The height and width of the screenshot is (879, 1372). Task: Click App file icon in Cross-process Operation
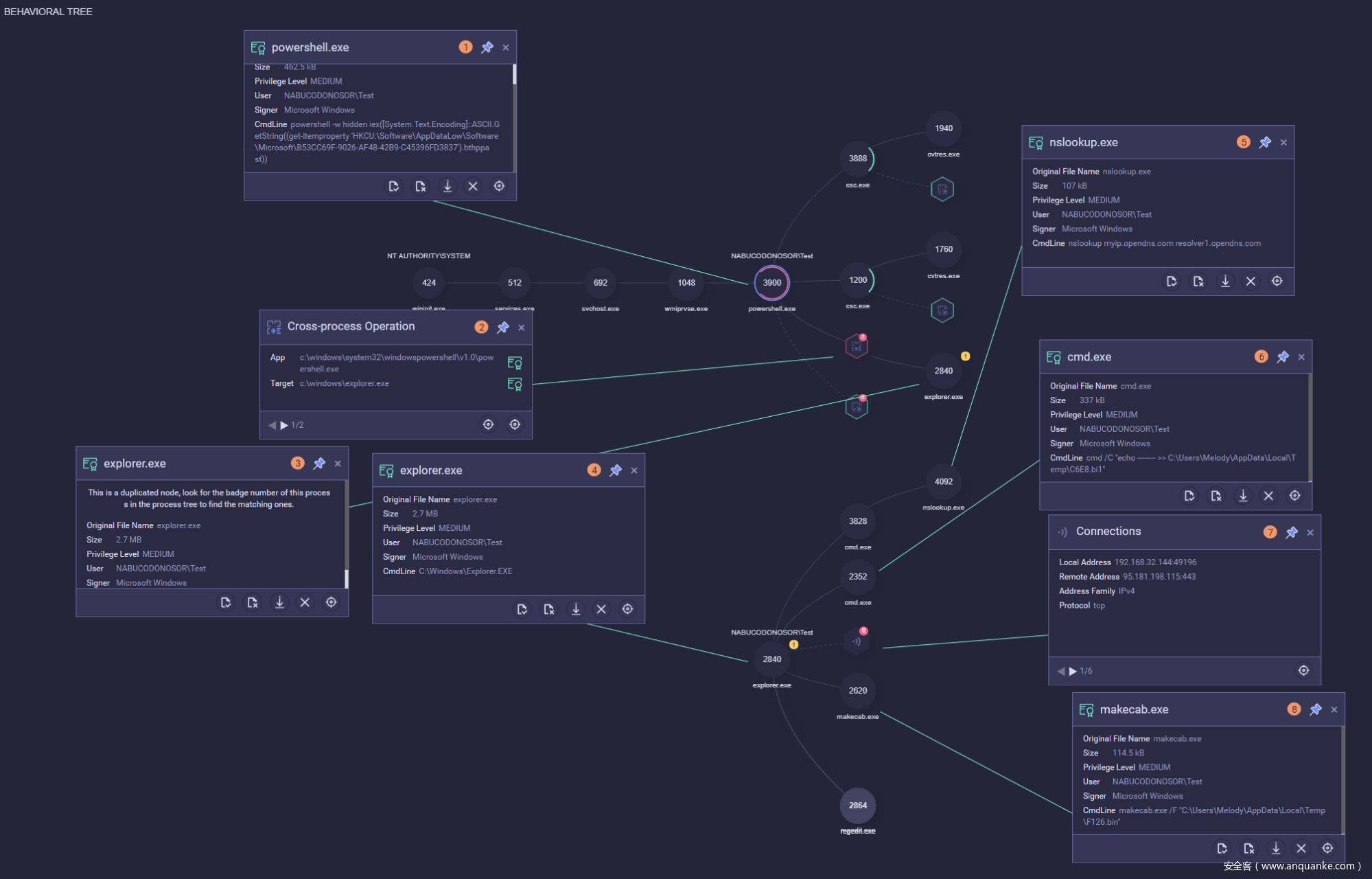tap(514, 363)
